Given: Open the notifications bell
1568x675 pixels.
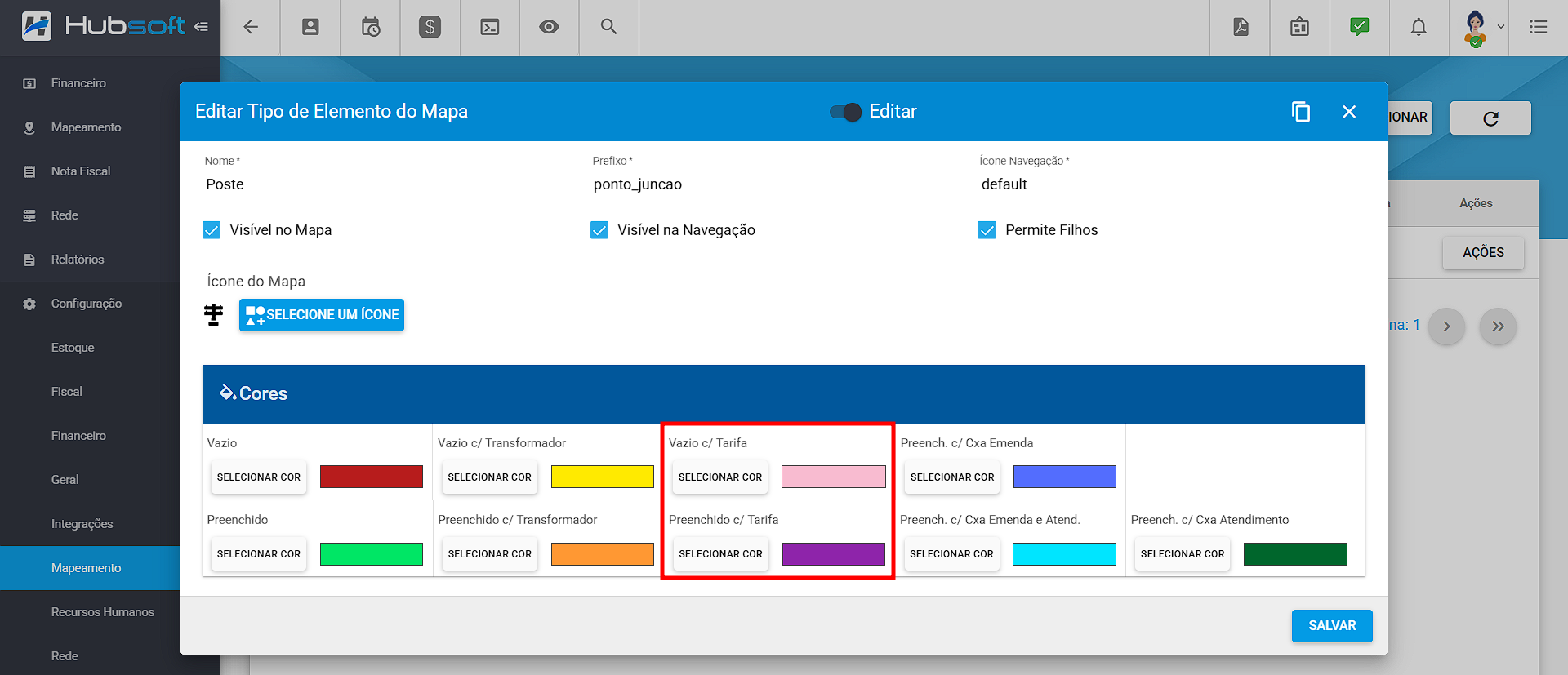Looking at the screenshot, I should (x=1419, y=27).
